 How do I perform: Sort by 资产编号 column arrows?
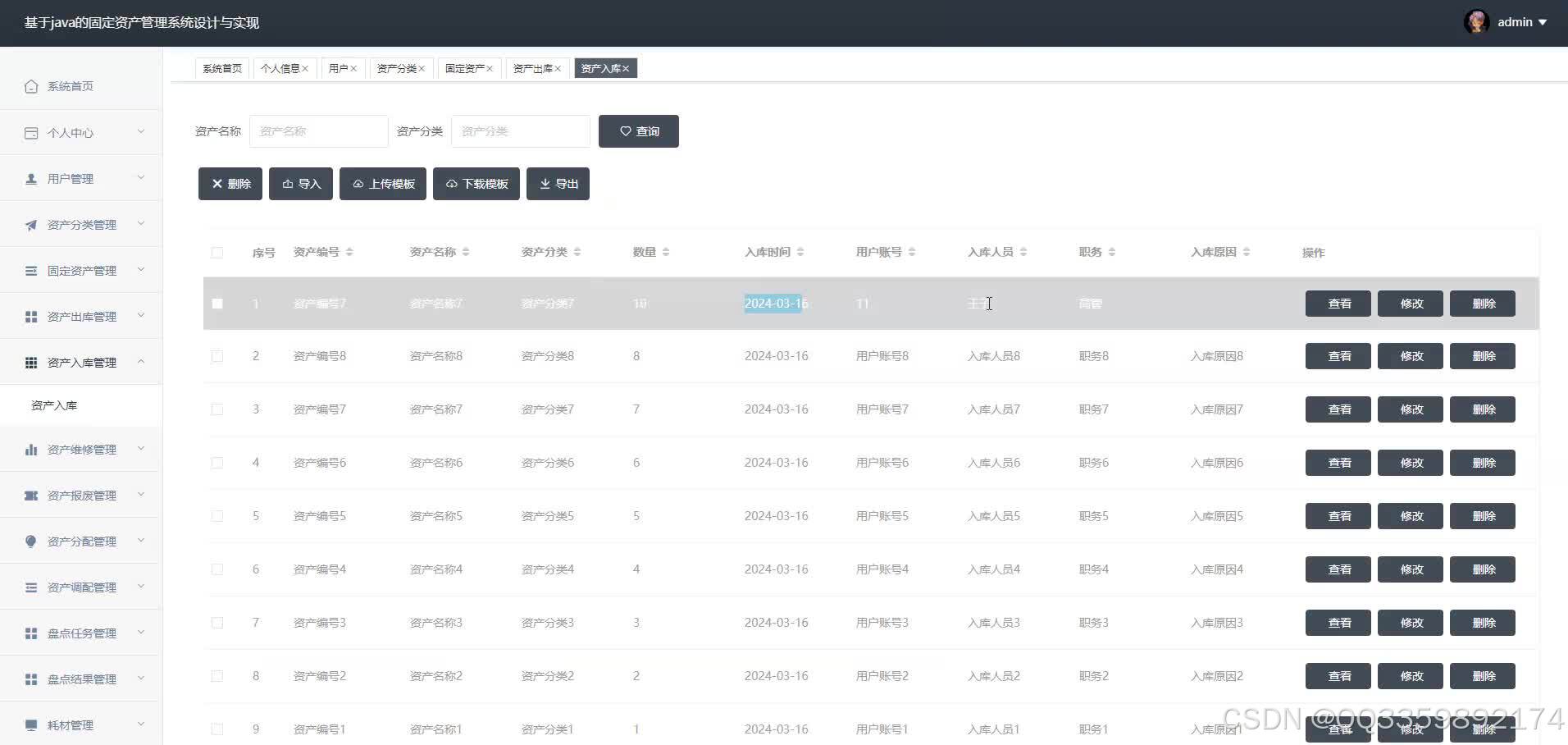click(x=349, y=252)
